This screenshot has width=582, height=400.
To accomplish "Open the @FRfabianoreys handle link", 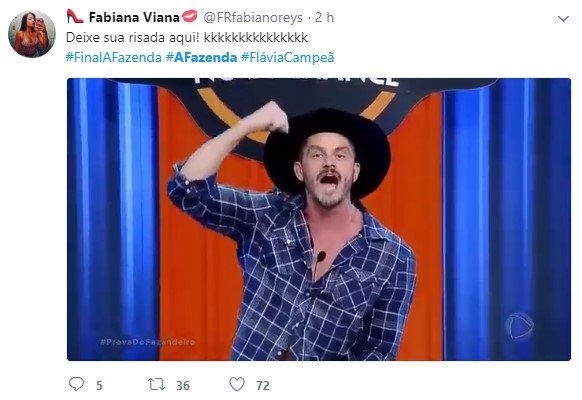I will pos(253,17).
